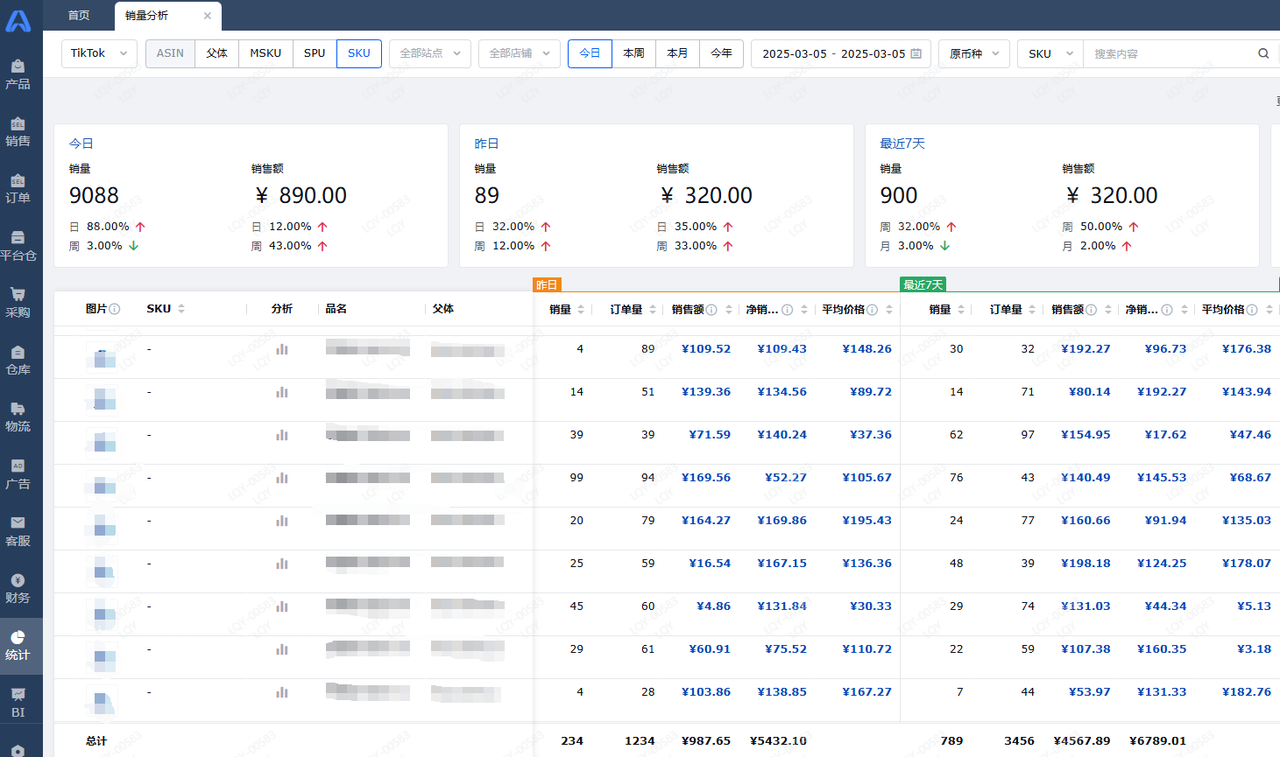This screenshot has height=757, width=1280.
Task: Open the 全部店铺 dropdown
Action: [x=519, y=54]
